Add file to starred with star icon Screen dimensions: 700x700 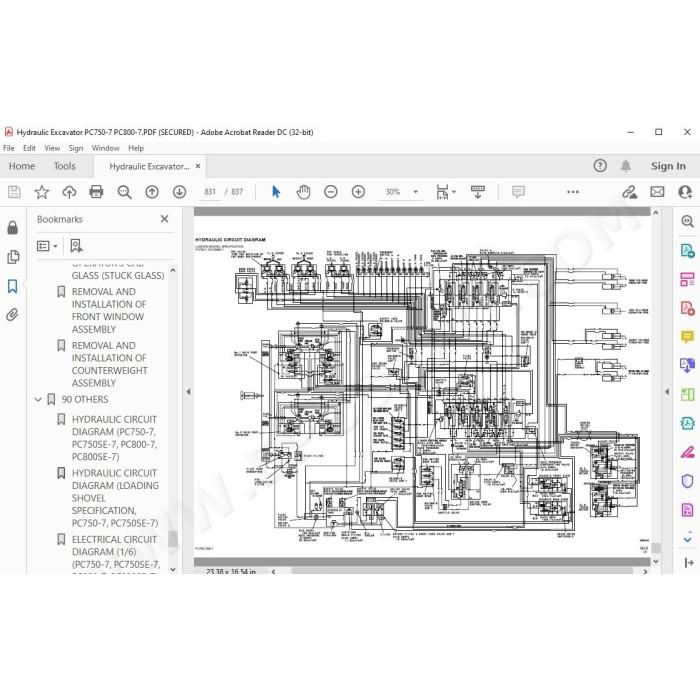pyautogui.click(x=42, y=192)
